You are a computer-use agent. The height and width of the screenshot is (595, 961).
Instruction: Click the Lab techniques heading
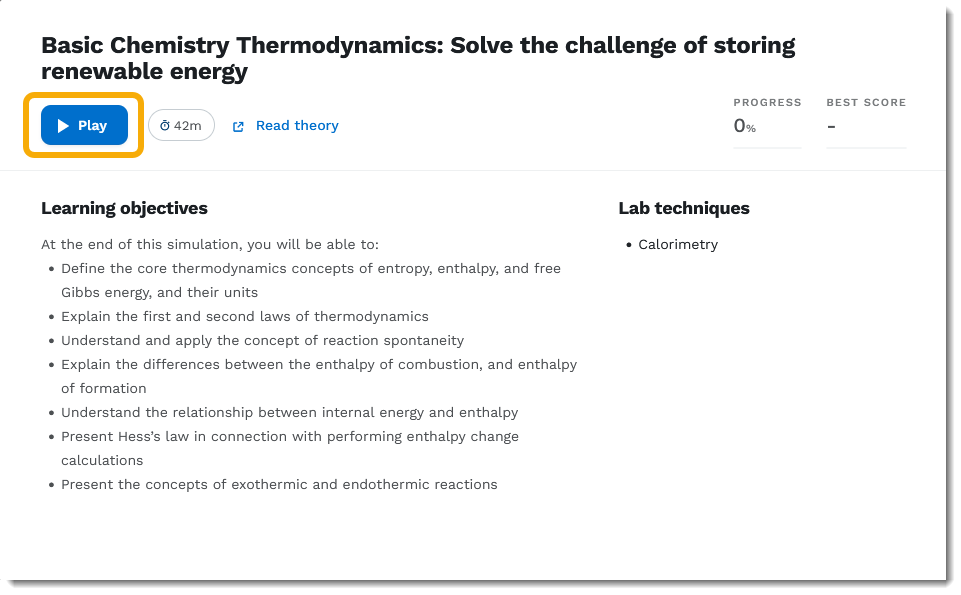(x=684, y=208)
